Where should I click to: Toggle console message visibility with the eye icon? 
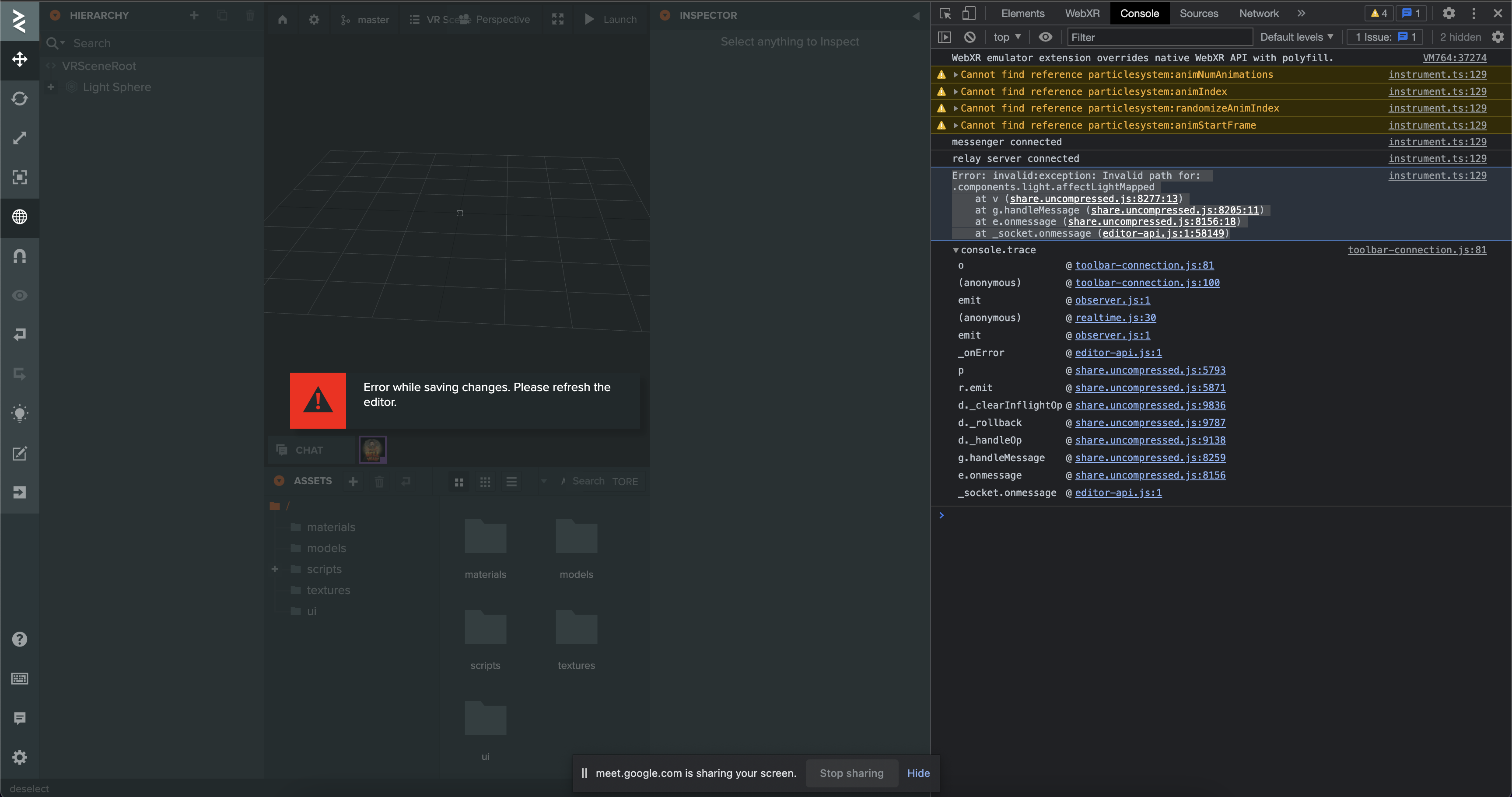(1045, 36)
